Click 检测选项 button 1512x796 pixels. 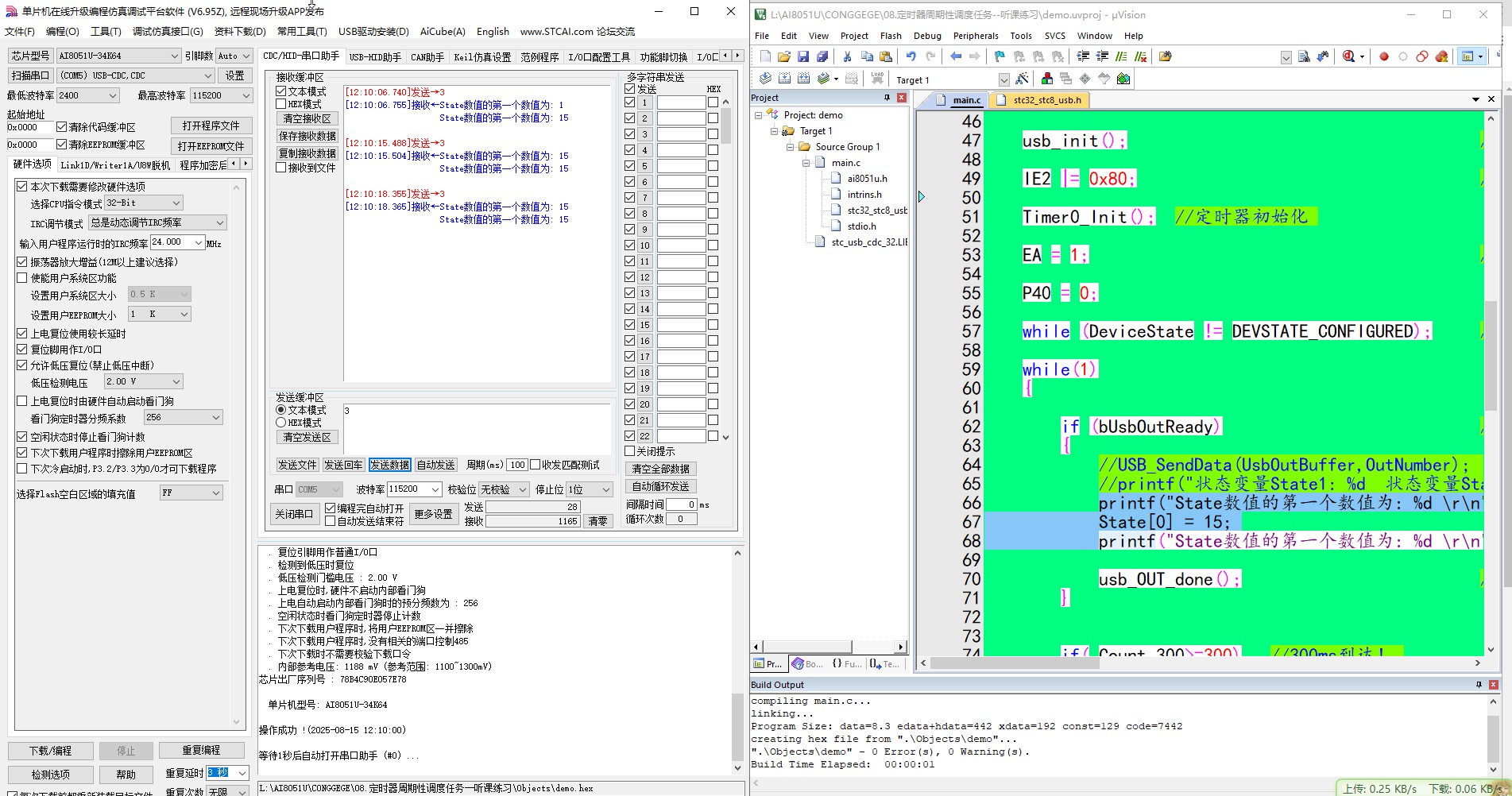click(x=51, y=775)
